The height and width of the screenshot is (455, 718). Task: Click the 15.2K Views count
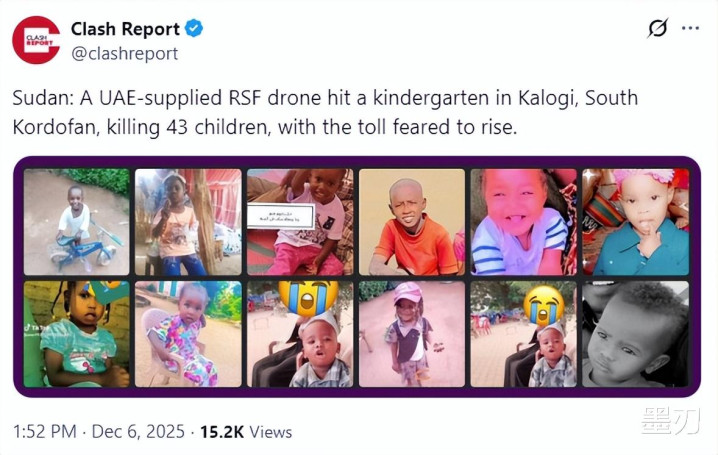[x=246, y=432]
